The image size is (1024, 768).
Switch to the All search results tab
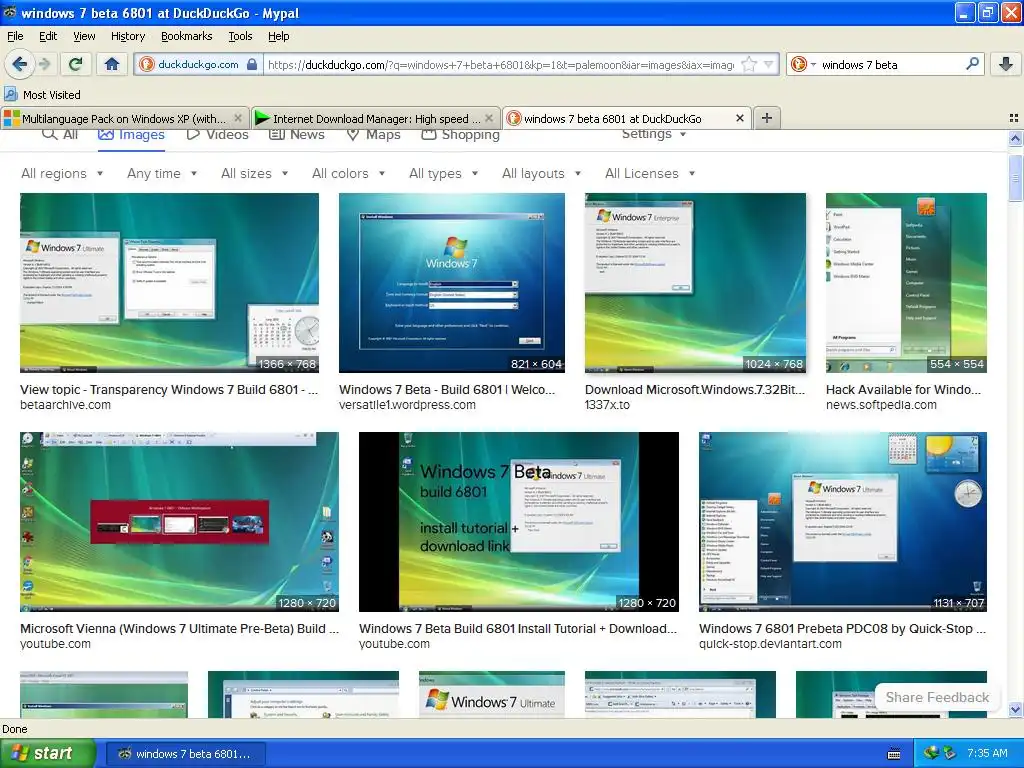pos(59,134)
